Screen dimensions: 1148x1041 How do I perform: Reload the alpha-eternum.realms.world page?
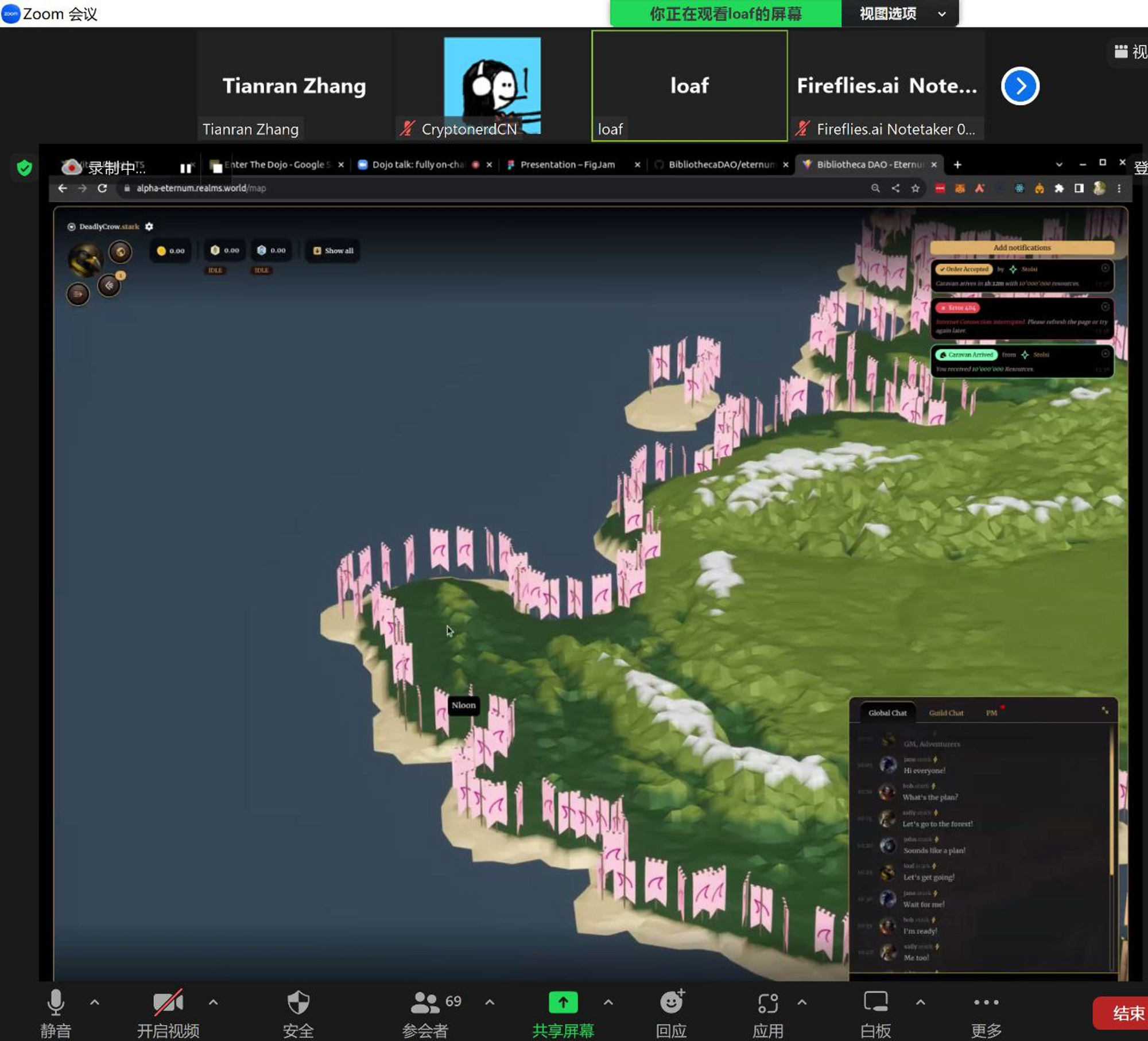click(x=102, y=188)
